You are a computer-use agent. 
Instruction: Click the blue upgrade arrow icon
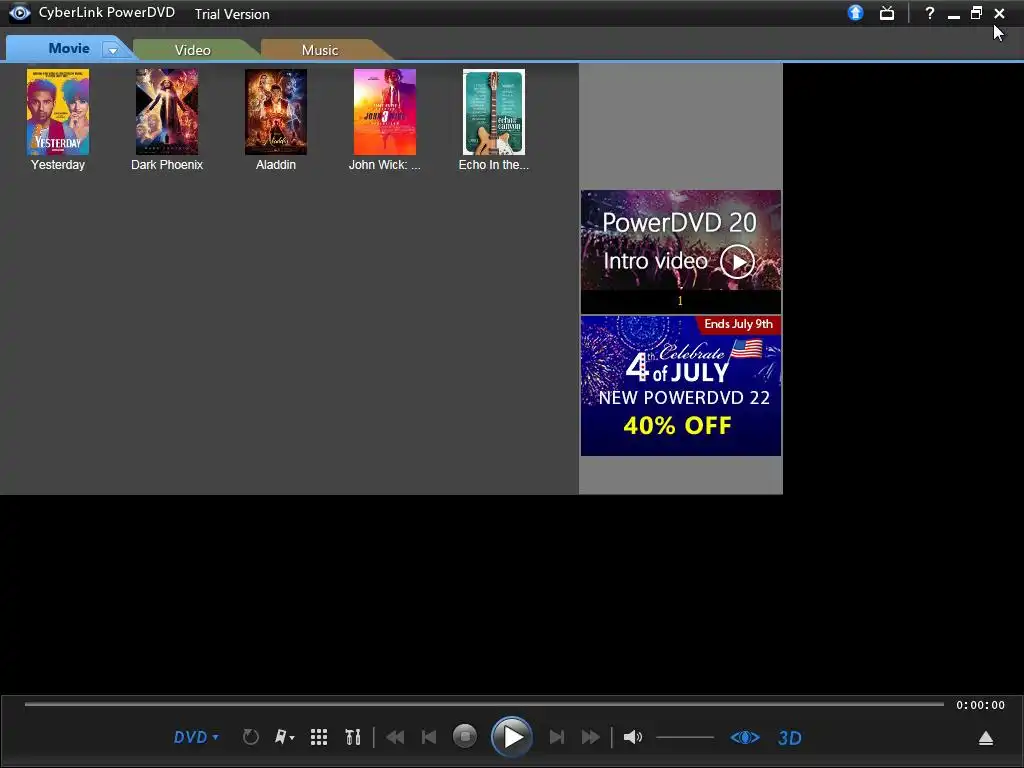coord(856,12)
